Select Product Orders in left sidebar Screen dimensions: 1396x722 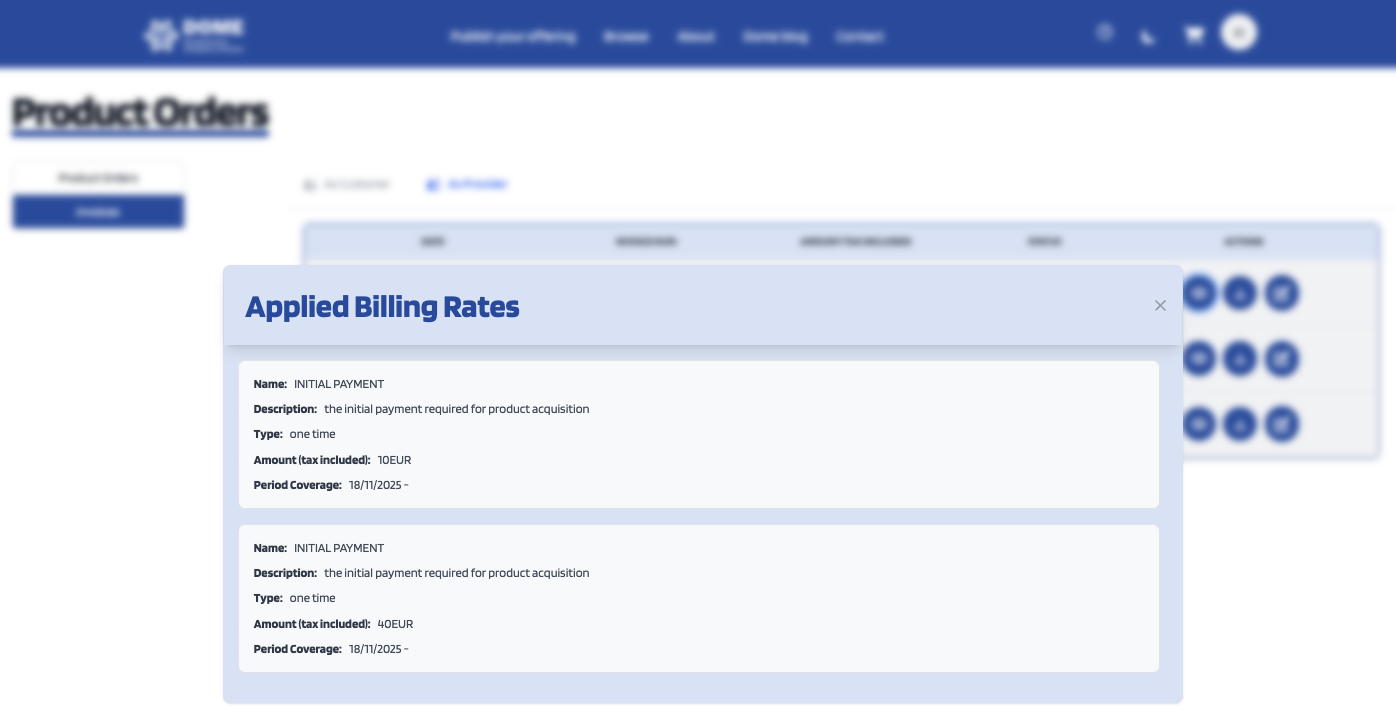click(98, 178)
